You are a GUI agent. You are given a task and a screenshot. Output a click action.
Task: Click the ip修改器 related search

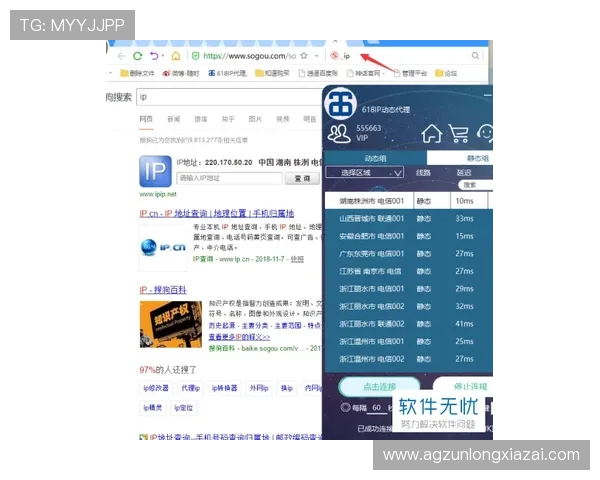pyautogui.click(x=156, y=388)
